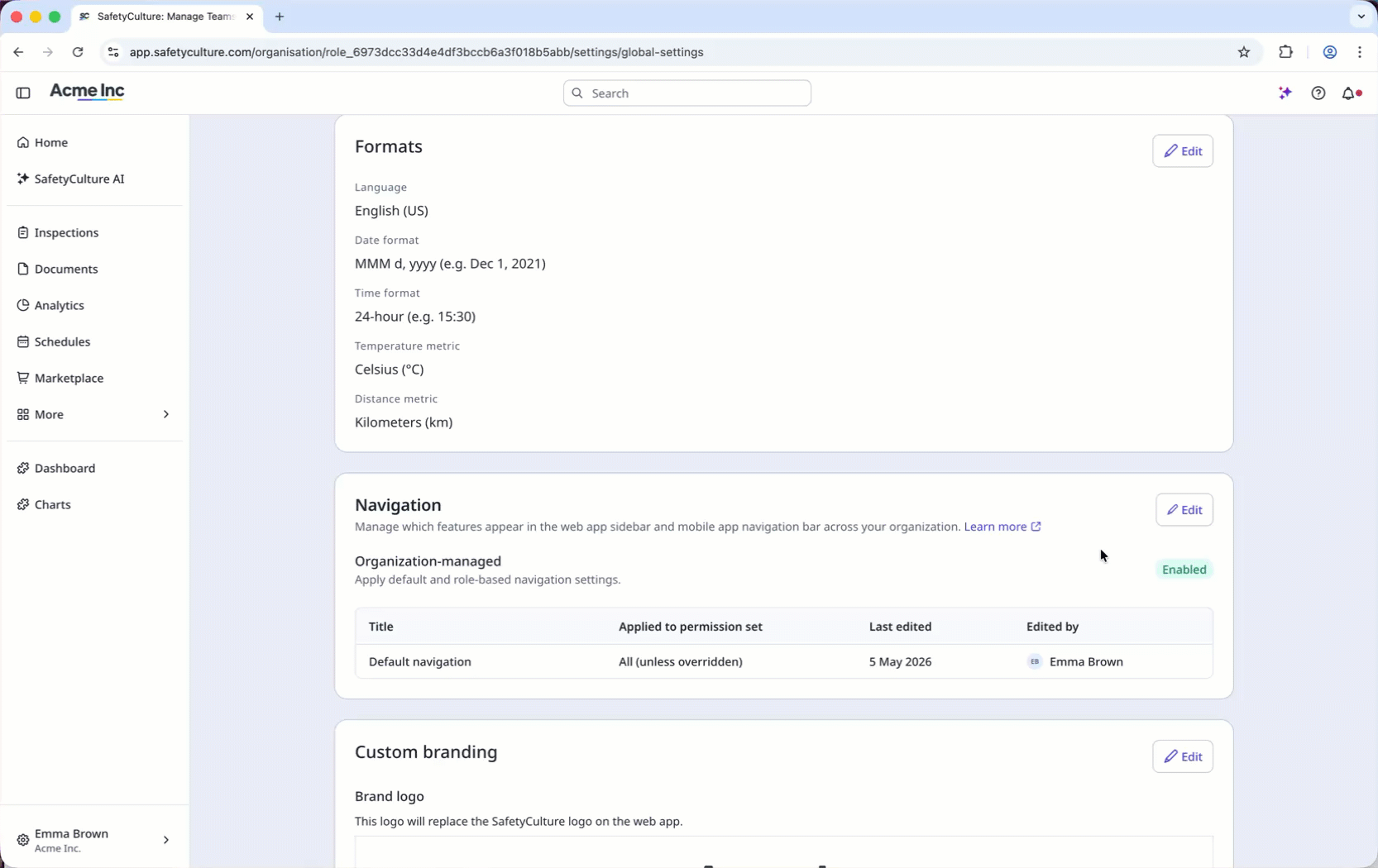This screenshot has height=868, width=1378.
Task: Click 'All (unless overridden)' cell
Action: point(680,661)
